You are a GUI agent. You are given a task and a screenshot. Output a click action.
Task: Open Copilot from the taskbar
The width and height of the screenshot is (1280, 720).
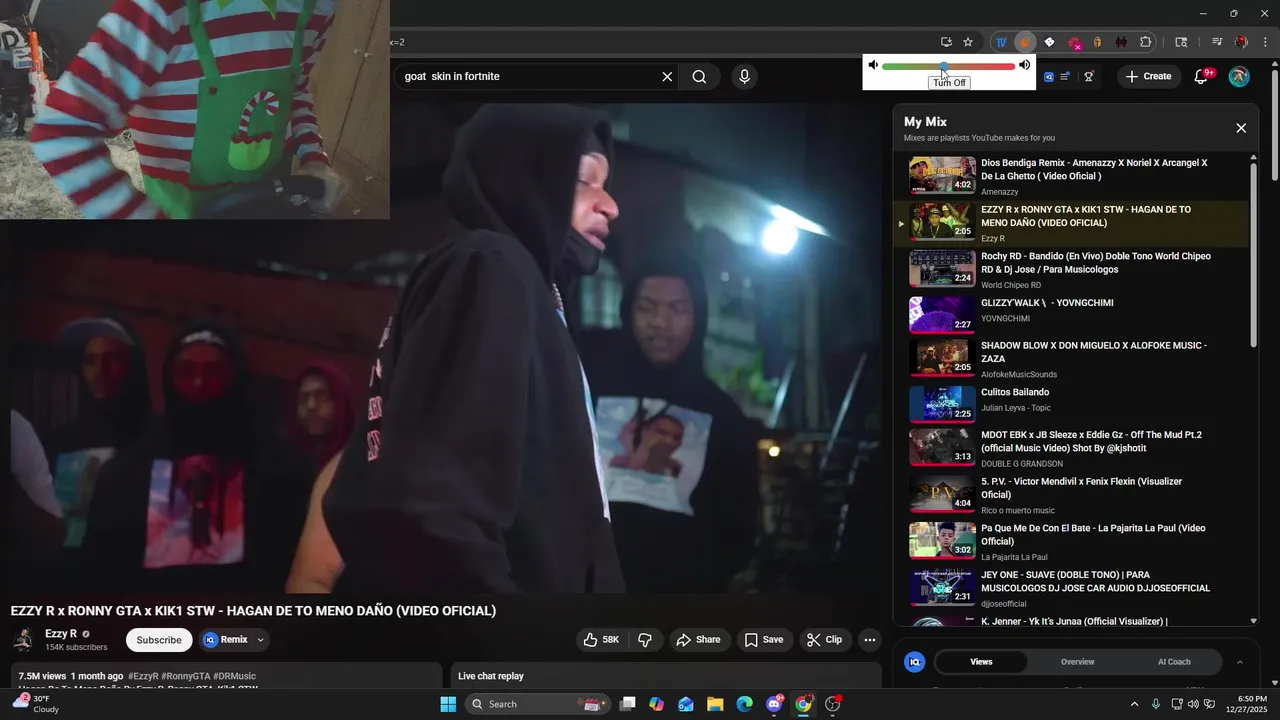click(x=656, y=704)
